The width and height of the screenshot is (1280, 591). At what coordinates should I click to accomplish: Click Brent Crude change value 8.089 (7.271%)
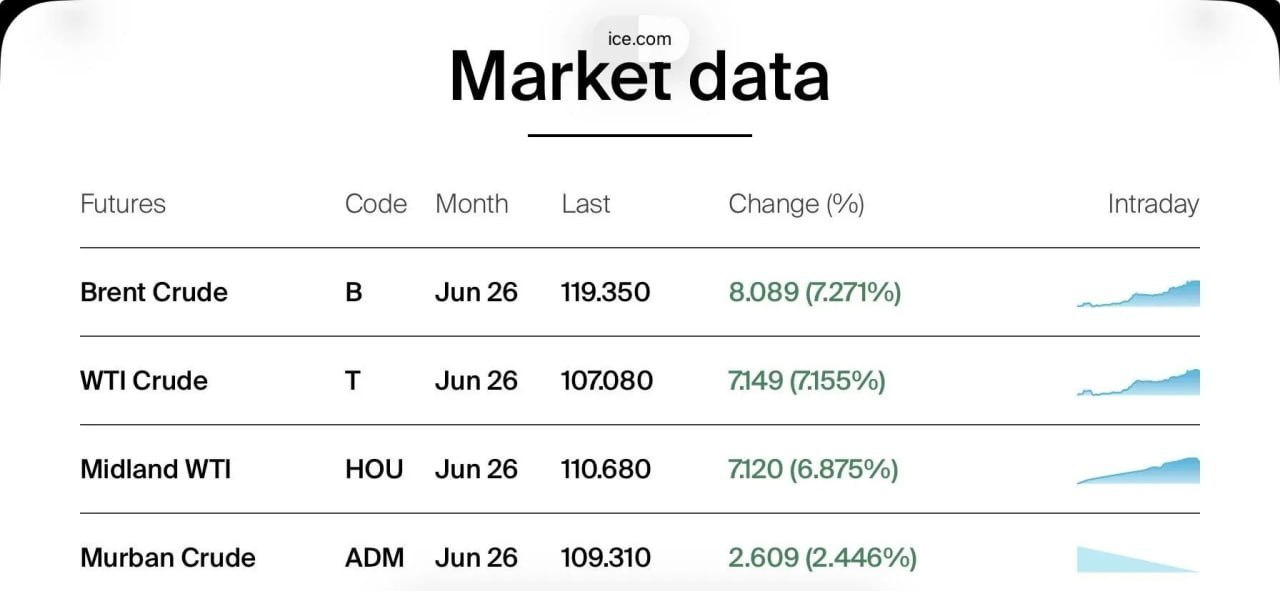coord(815,292)
